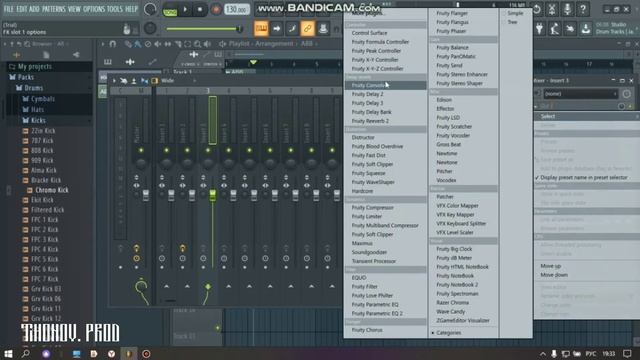Screen dimensions: 640x360
Task: Collapse the Drums folder
Action: [x=33, y=88]
